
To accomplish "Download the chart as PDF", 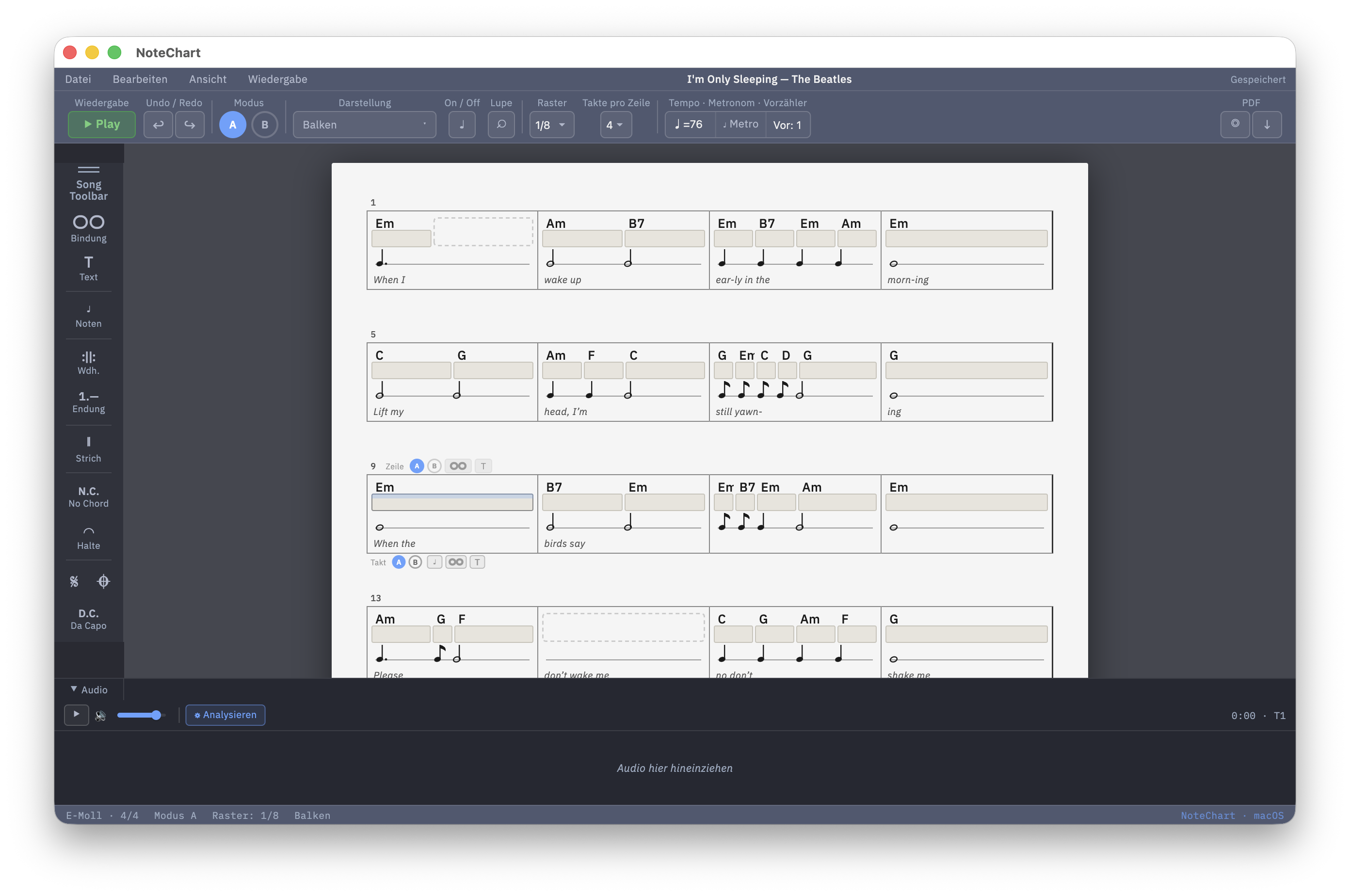I will pyautogui.click(x=1267, y=125).
